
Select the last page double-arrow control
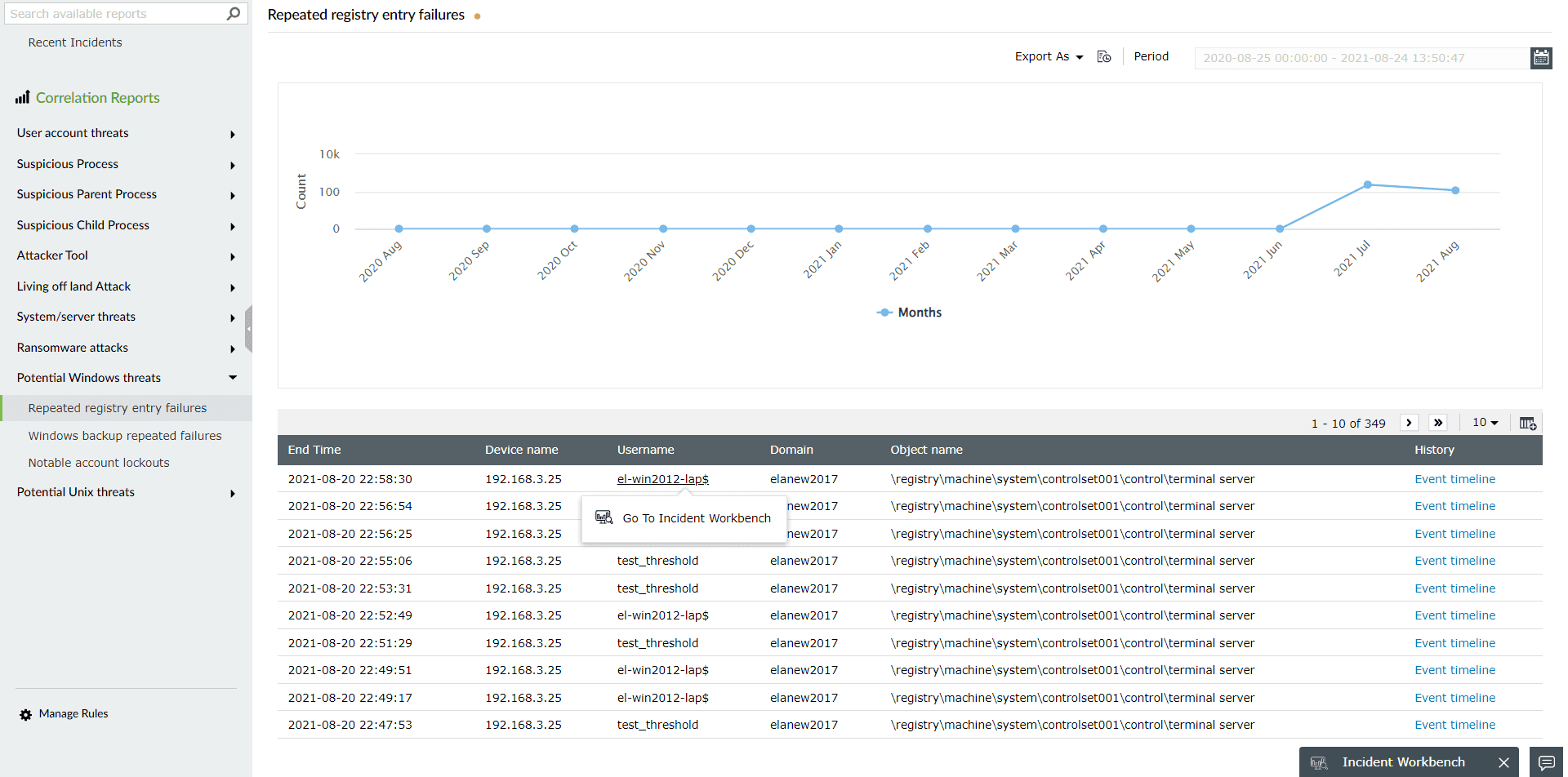1438,422
